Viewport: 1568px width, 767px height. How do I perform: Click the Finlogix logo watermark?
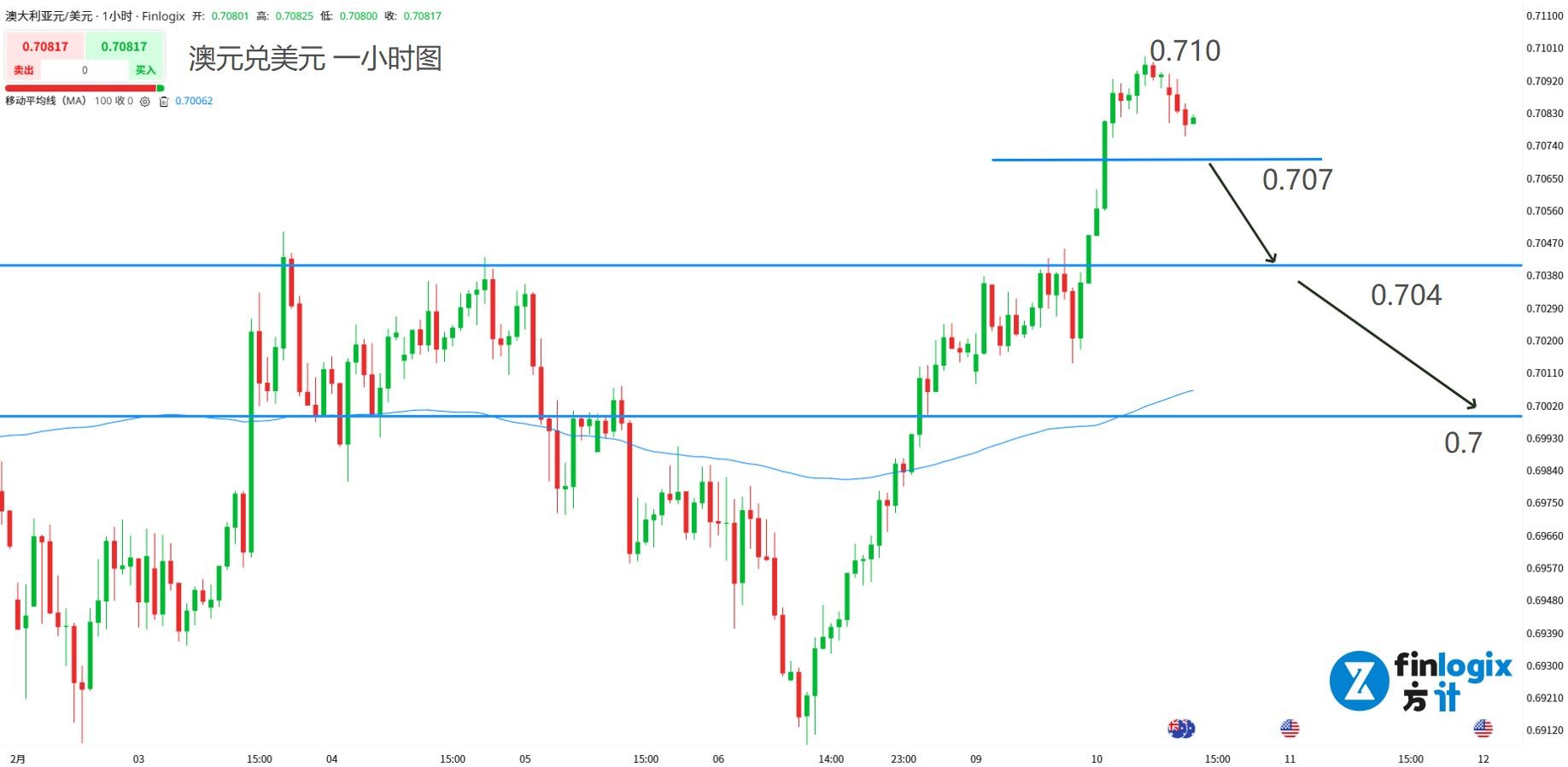point(1419,681)
